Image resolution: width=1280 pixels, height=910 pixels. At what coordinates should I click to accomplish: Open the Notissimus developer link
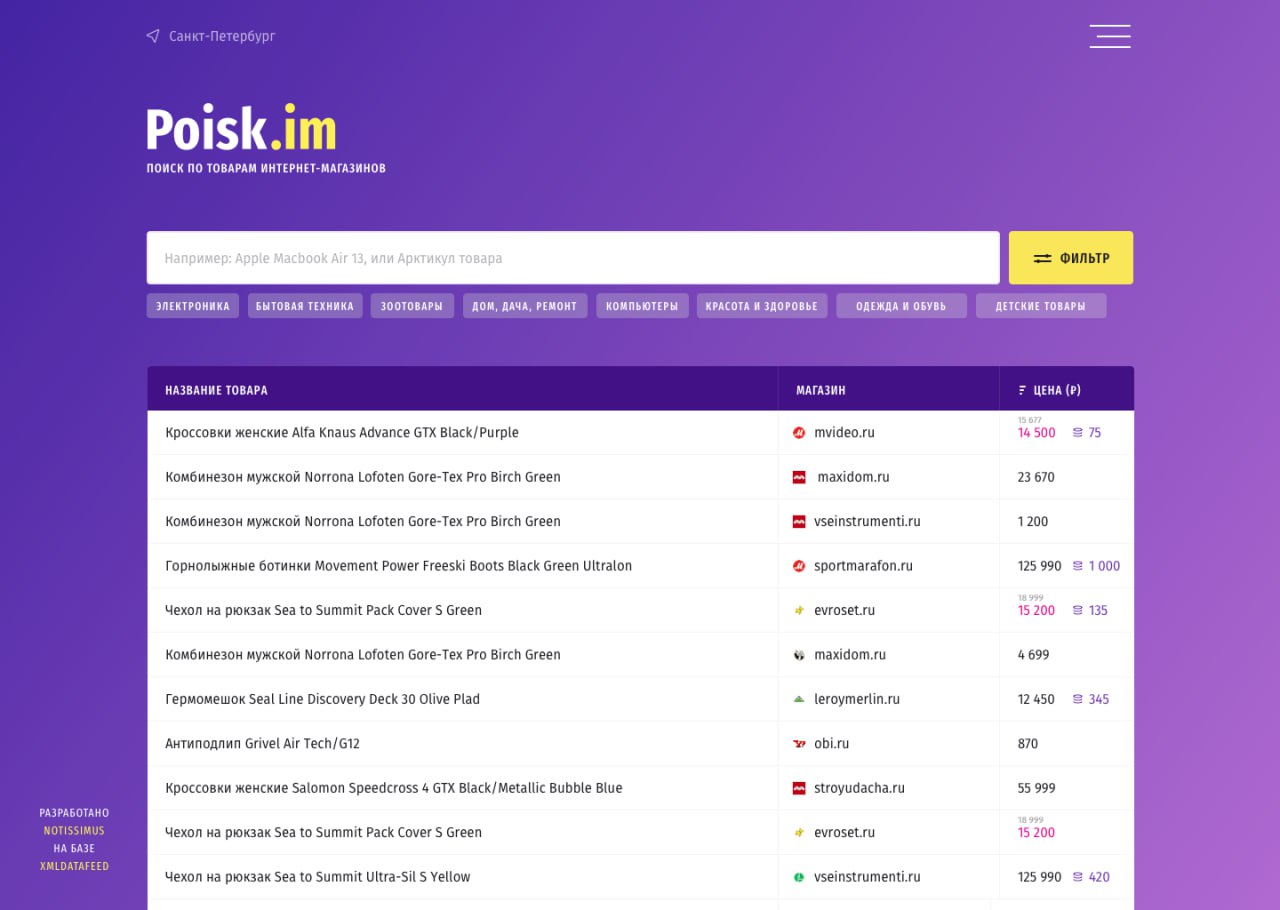(x=74, y=831)
